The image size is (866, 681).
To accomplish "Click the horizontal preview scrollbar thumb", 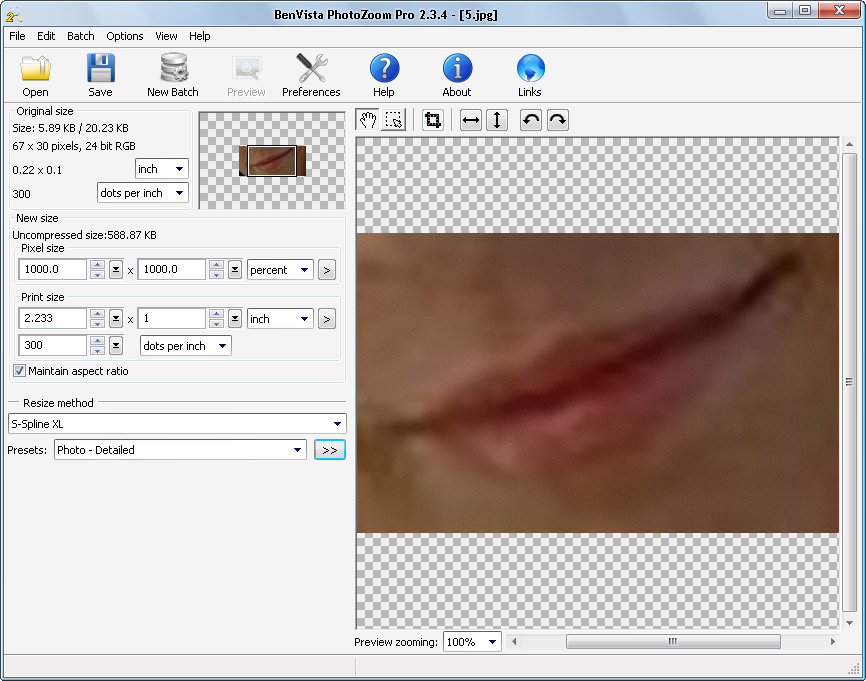I will coord(672,642).
